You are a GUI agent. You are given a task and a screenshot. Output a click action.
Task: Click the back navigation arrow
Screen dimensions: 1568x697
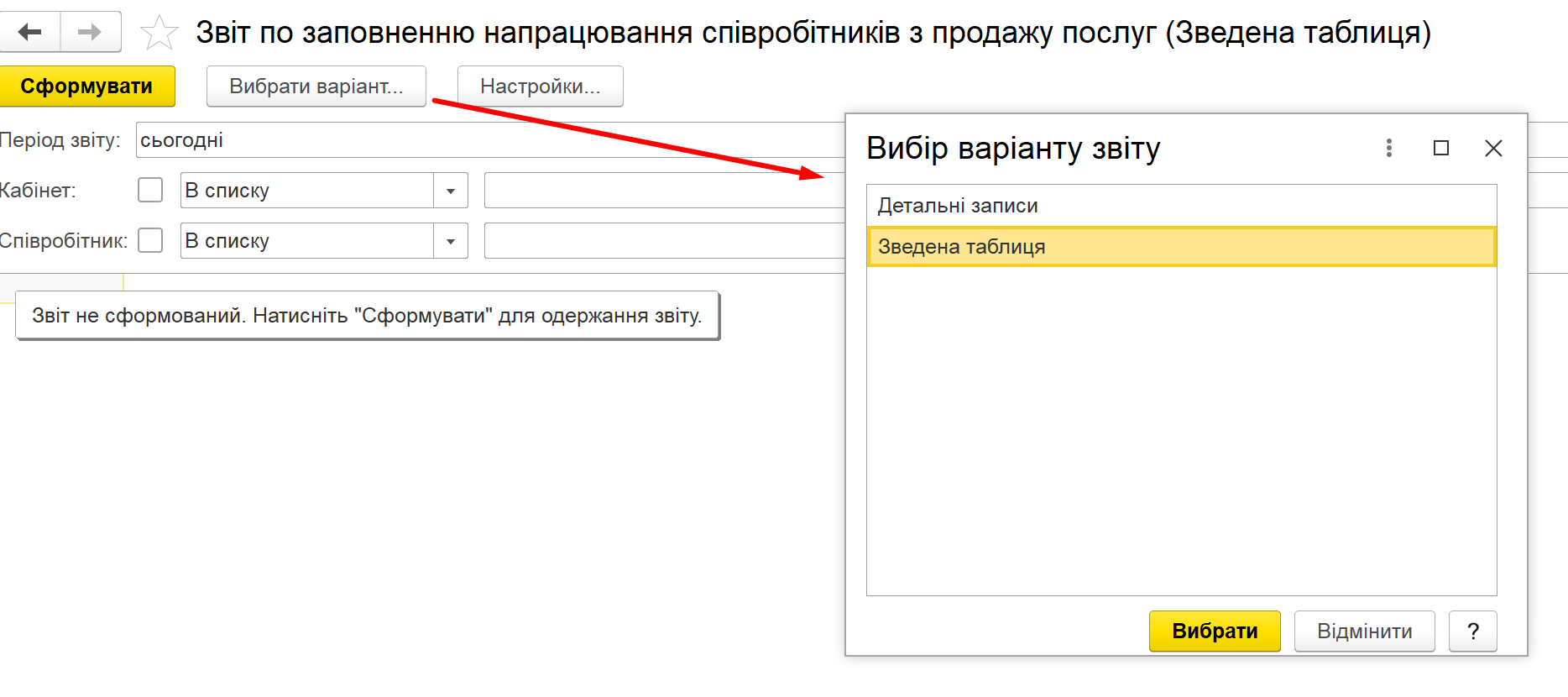[30, 33]
